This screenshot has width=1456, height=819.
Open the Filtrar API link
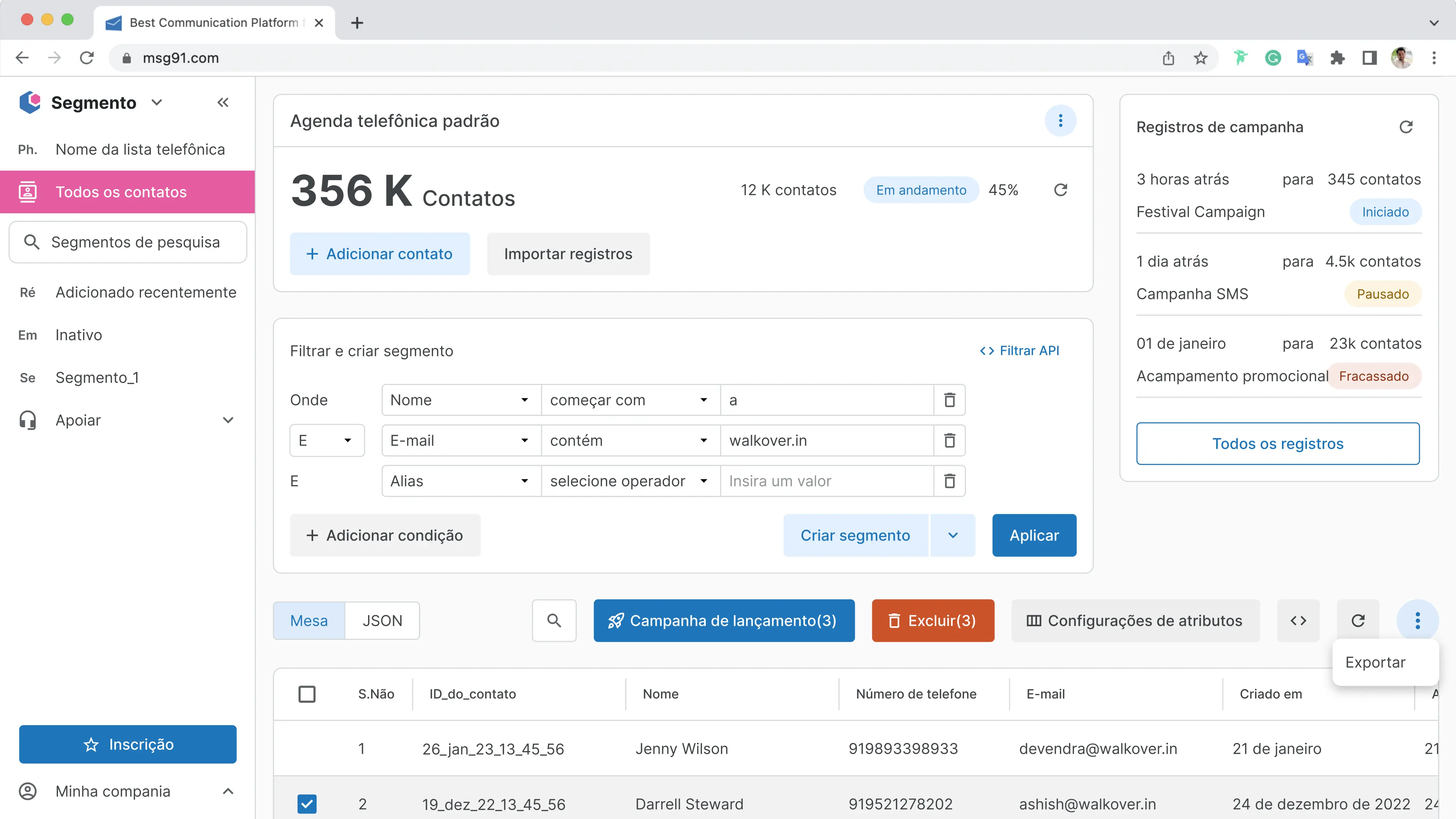click(1019, 350)
